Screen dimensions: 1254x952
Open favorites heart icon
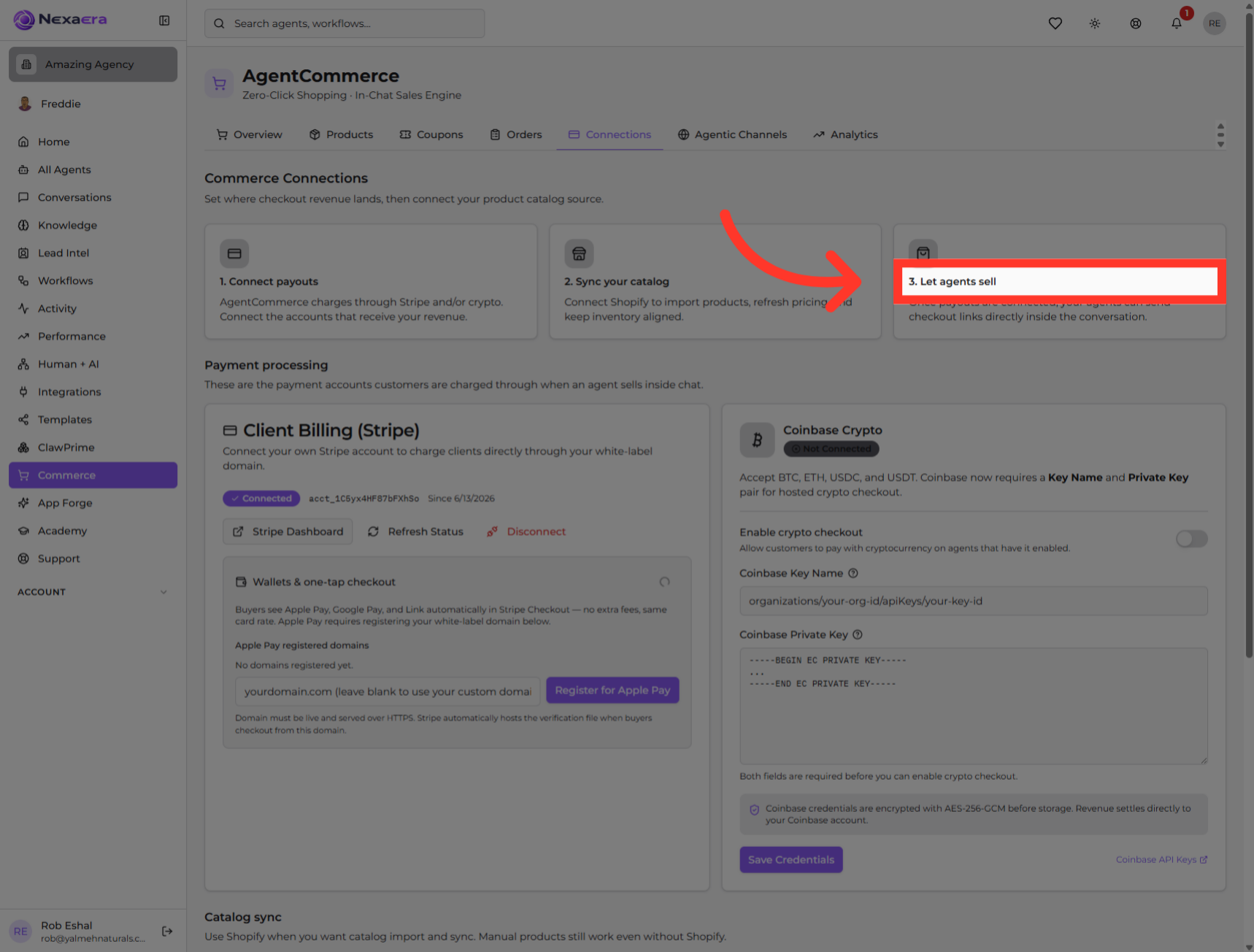click(1055, 23)
